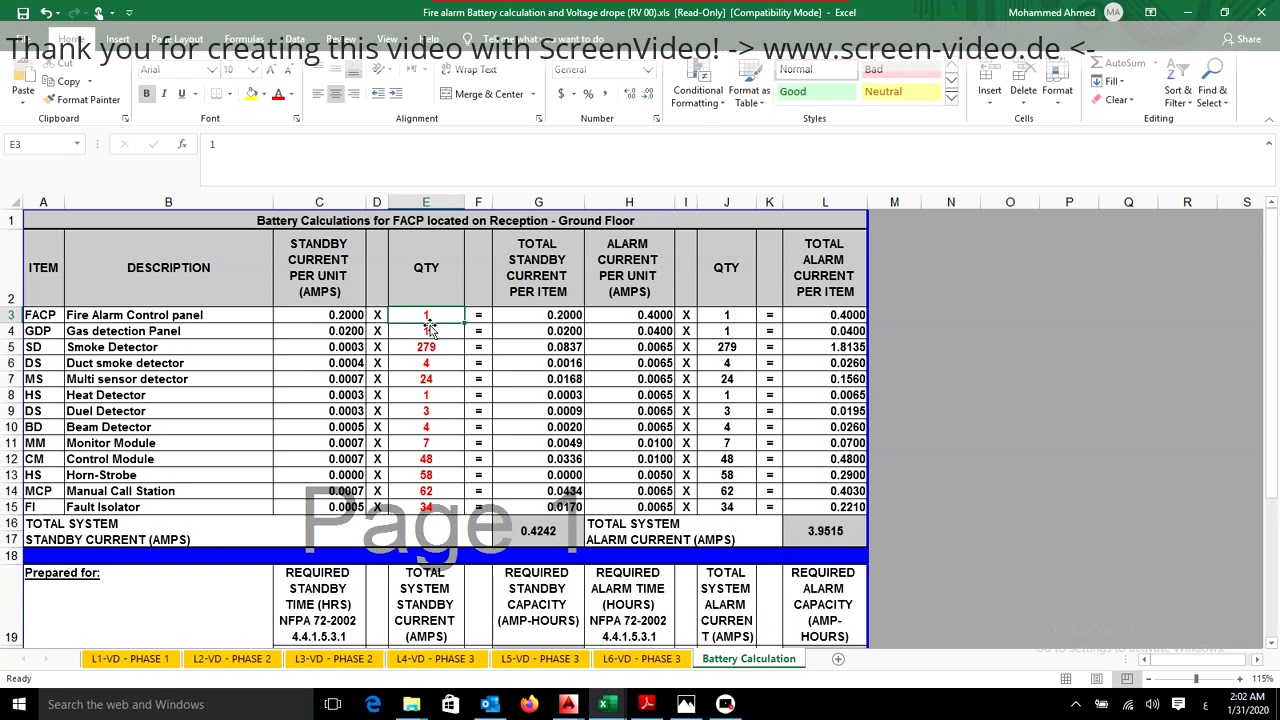This screenshot has width=1280, height=720.
Task: Open the Fill Color dropdown arrow
Action: tap(263, 94)
